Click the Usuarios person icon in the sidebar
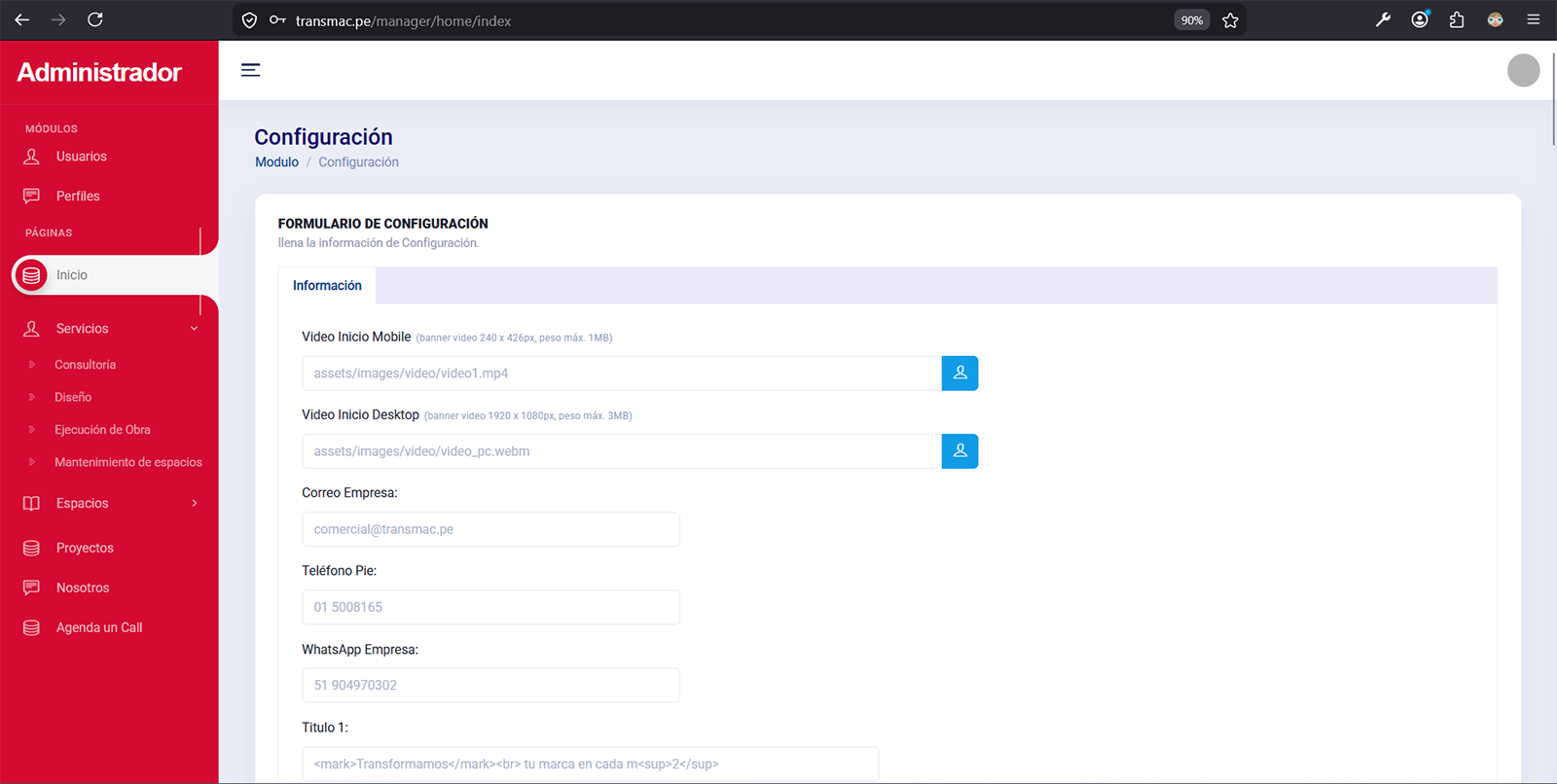 coord(31,157)
